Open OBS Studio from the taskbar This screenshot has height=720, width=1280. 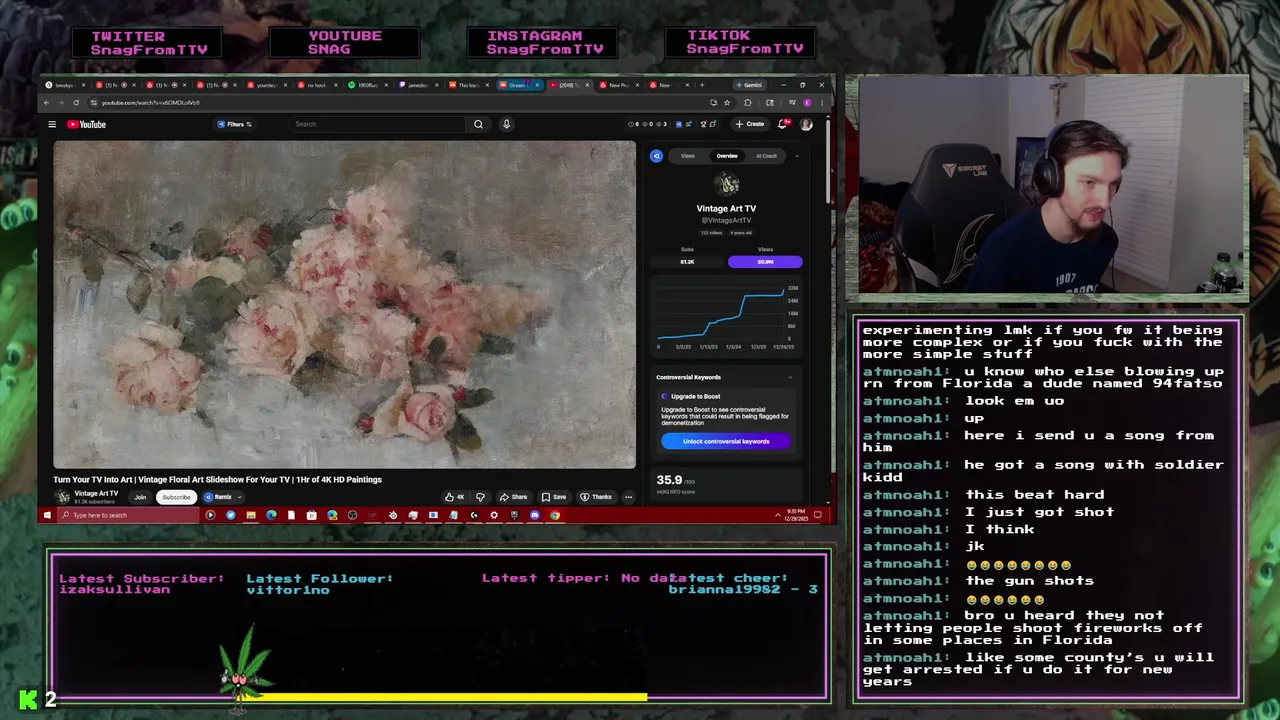(352, 515)
